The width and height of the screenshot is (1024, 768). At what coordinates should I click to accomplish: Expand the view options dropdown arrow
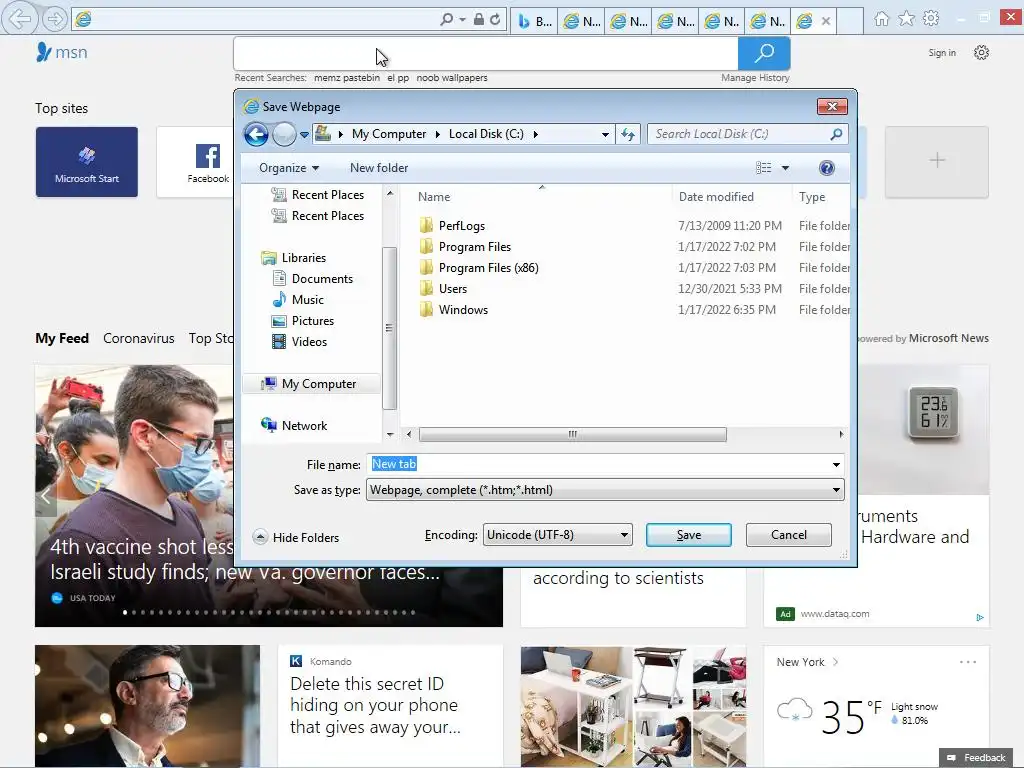click(786, 168)
